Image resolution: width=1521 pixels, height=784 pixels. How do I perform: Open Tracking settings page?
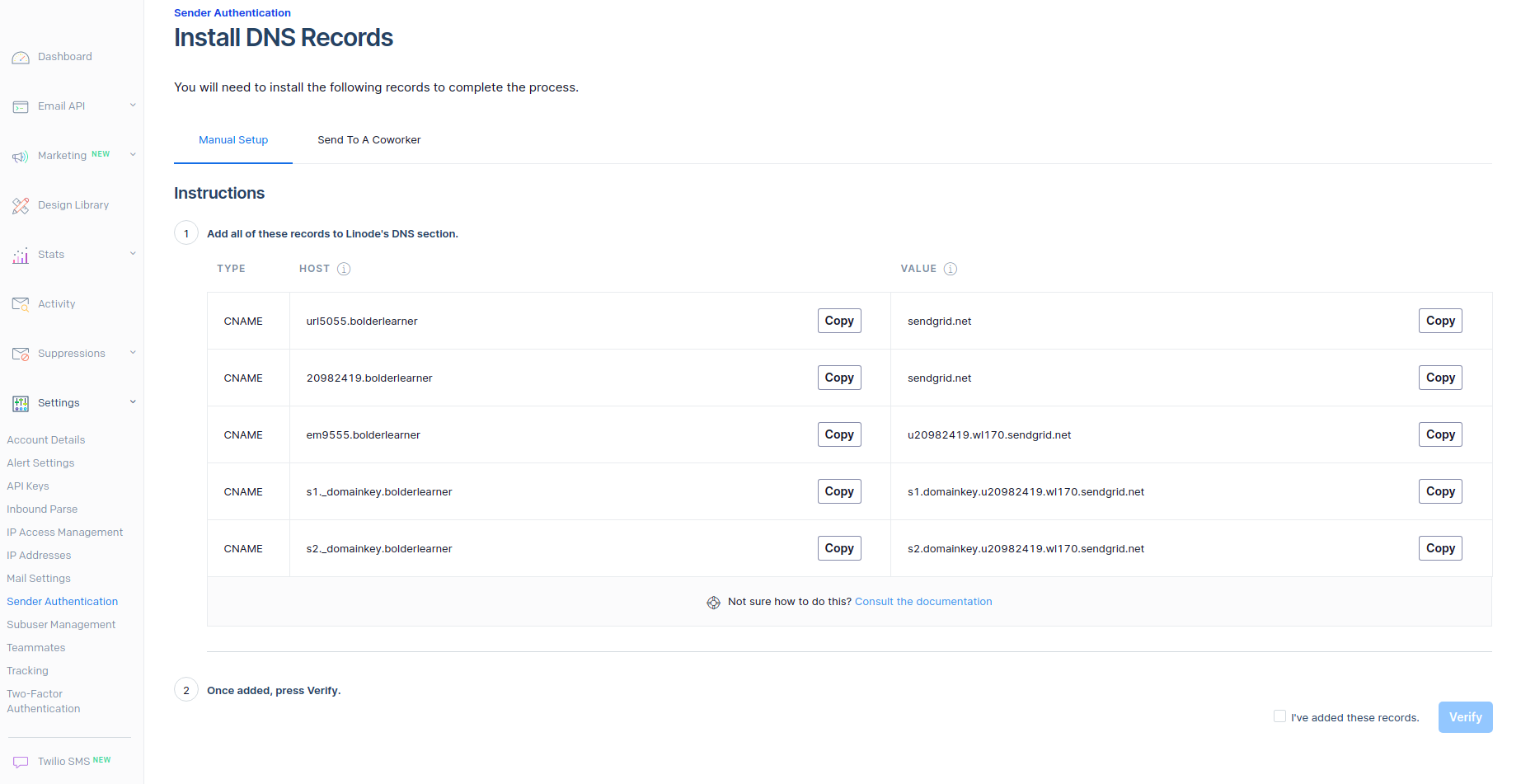pos(27,671)
